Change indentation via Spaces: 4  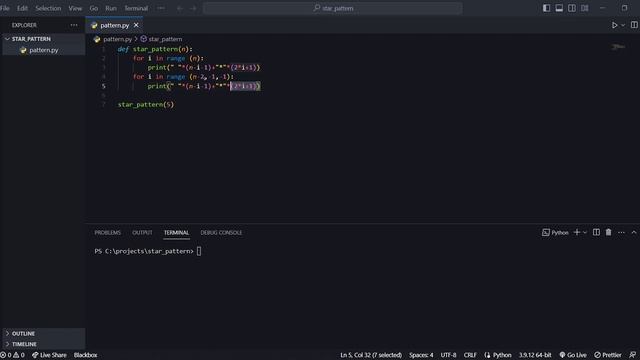(x=421, y=355)
